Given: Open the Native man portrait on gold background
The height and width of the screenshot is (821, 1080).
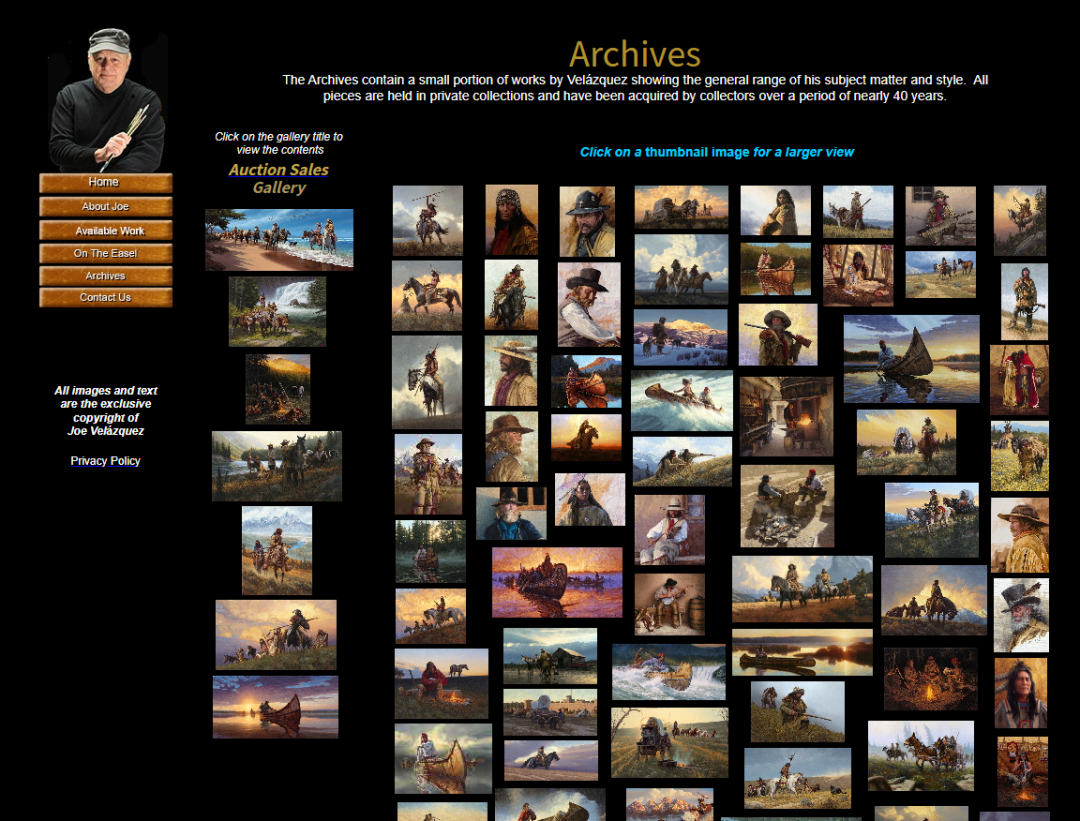Looking at the screenshot, I should 1021,693.
